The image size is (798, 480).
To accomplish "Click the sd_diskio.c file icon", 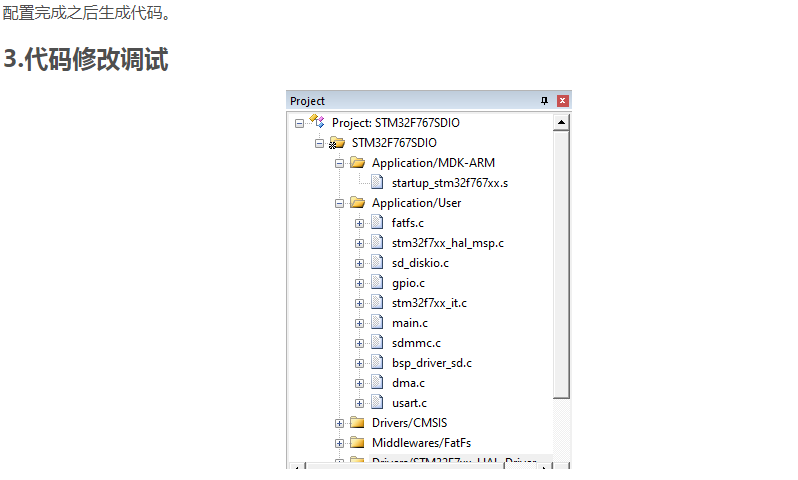I will click(x=377, y=262).
